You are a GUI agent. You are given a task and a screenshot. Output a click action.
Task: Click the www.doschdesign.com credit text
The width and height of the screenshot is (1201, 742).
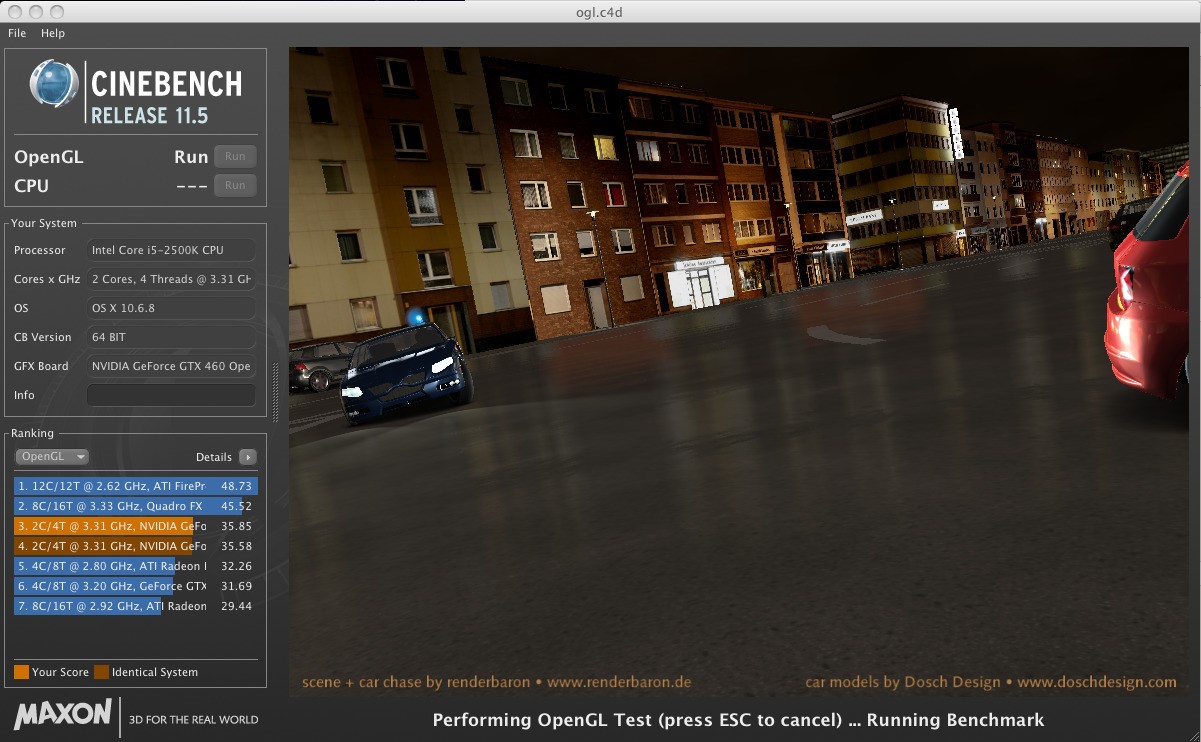[x=1096, y=682]
